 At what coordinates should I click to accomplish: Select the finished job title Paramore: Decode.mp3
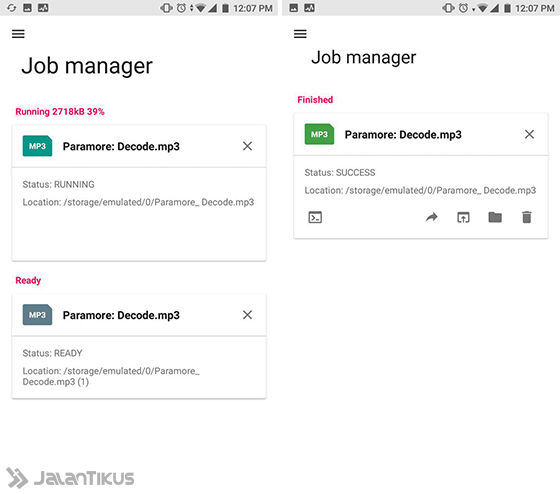pos(403,135)
